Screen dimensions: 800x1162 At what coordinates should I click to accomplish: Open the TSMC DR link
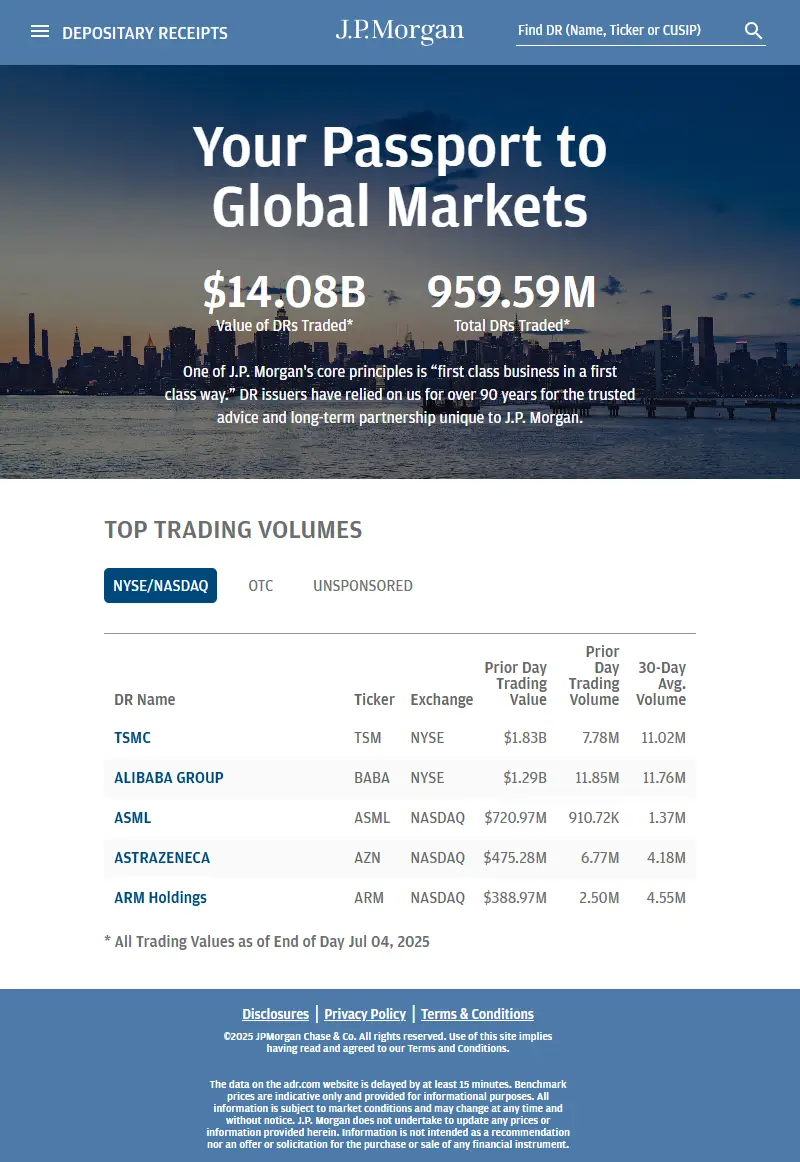click(133, 737)
